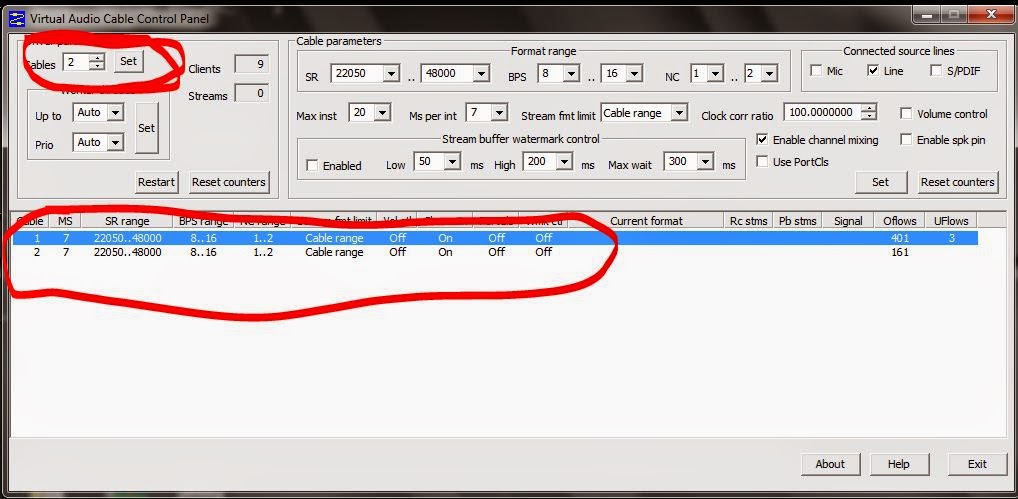
Task: Open the worker threads Prio dropdown
Action: point(115,142)
